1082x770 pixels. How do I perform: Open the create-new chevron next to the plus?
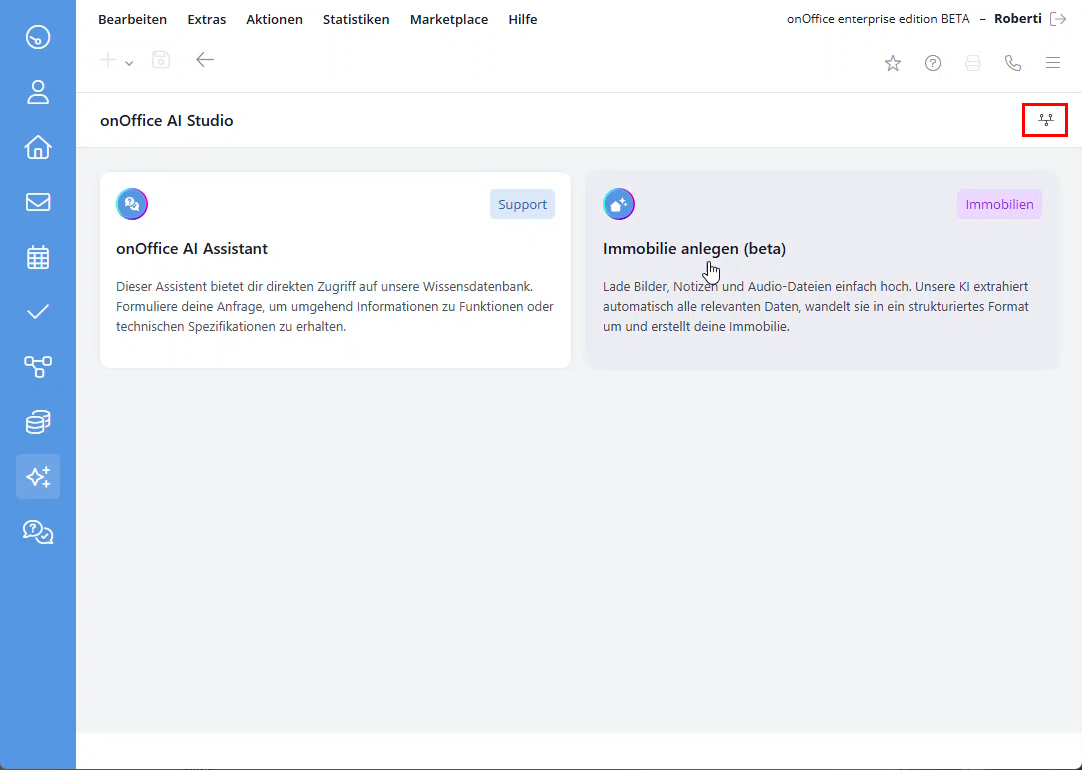coord(128,61)
